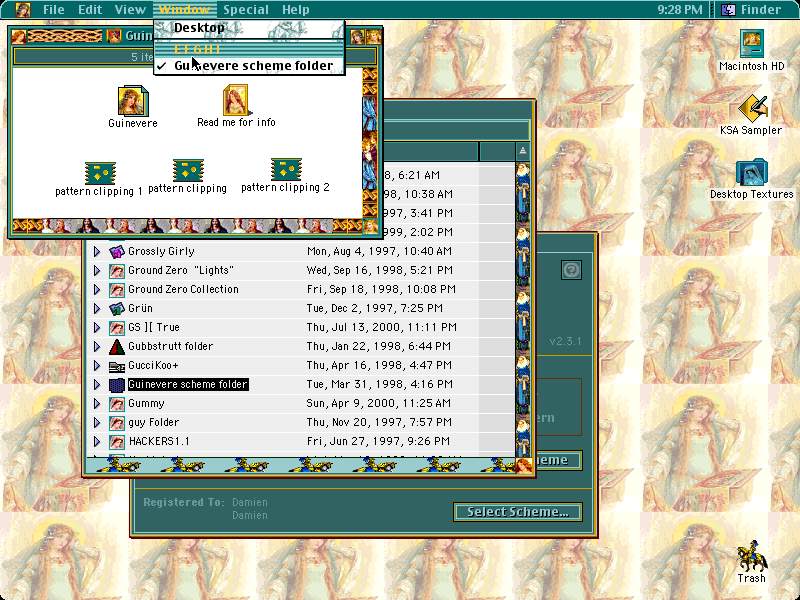Click the guy Folder row icon
This screenshot has height=600, width=800.
point(117,422)
